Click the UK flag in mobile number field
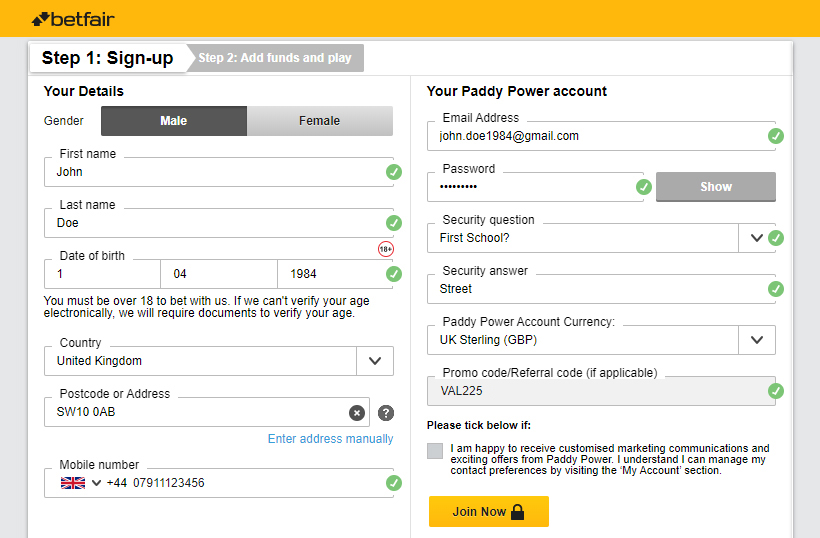 (73, 483)
